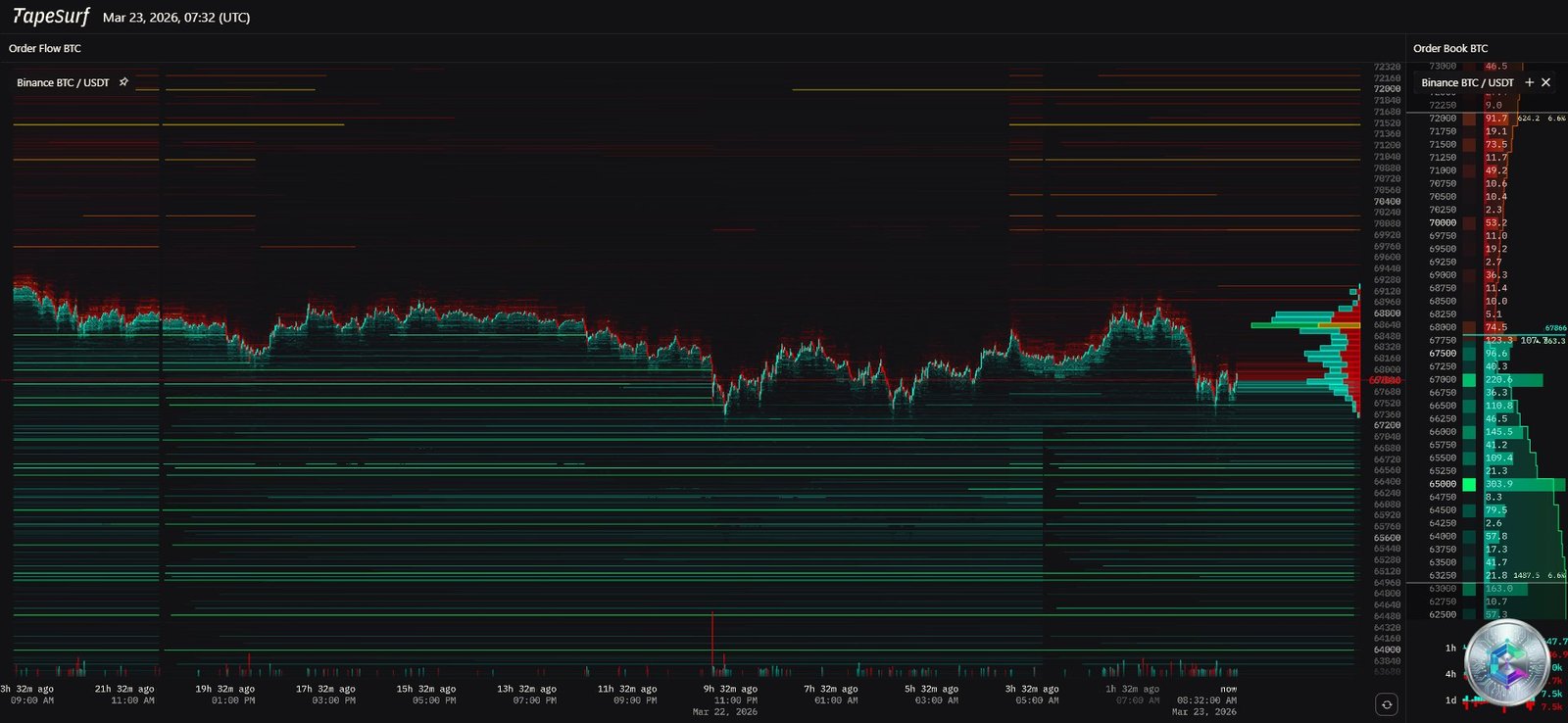Click the '9h 32m ago' time axis label

click(730, 689)
